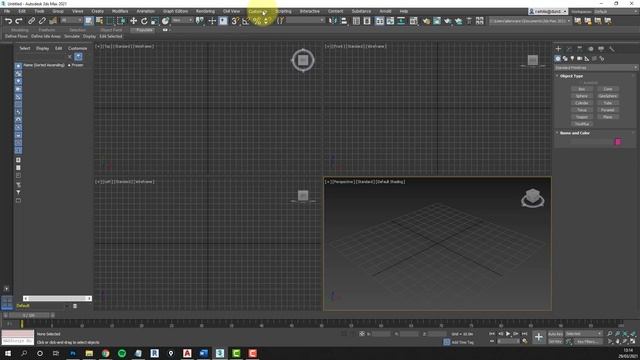
Task: Choose the Select Object tool
Action: click(x=89, y=21)
